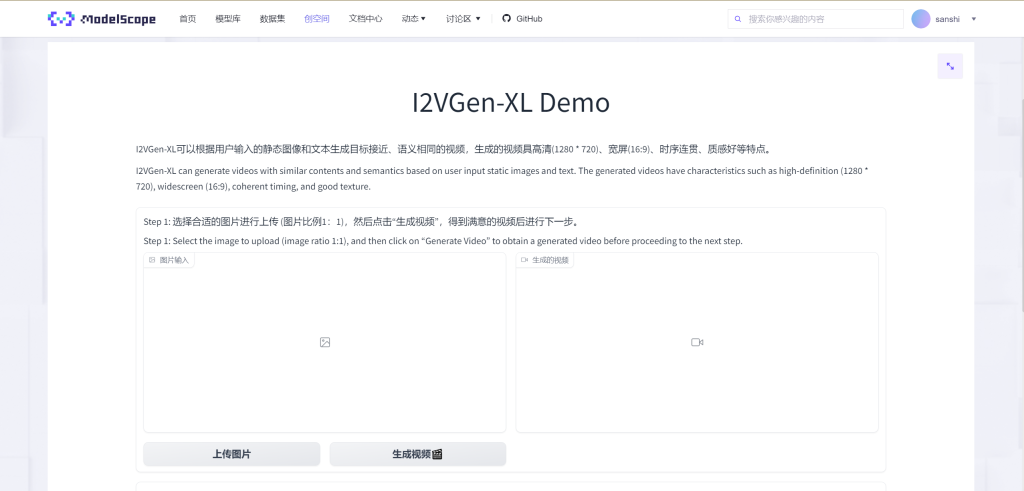Image resolution: width=1024 pixels, height=491 pixels.
Task: Expand the 讨论区 dropdown menu
Action: click(463, 19)
